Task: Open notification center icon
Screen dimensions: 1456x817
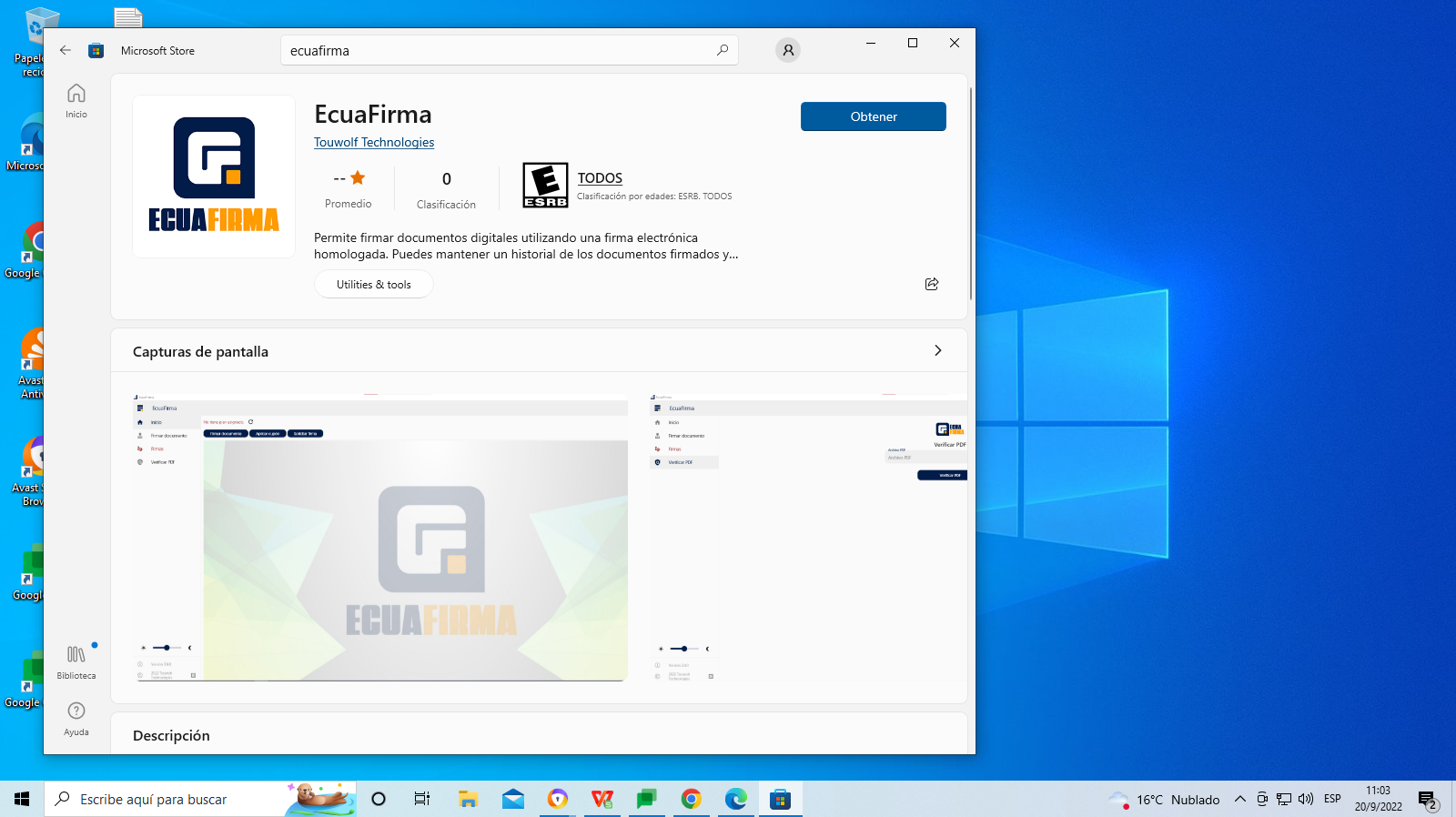Action: (1429, 799)
